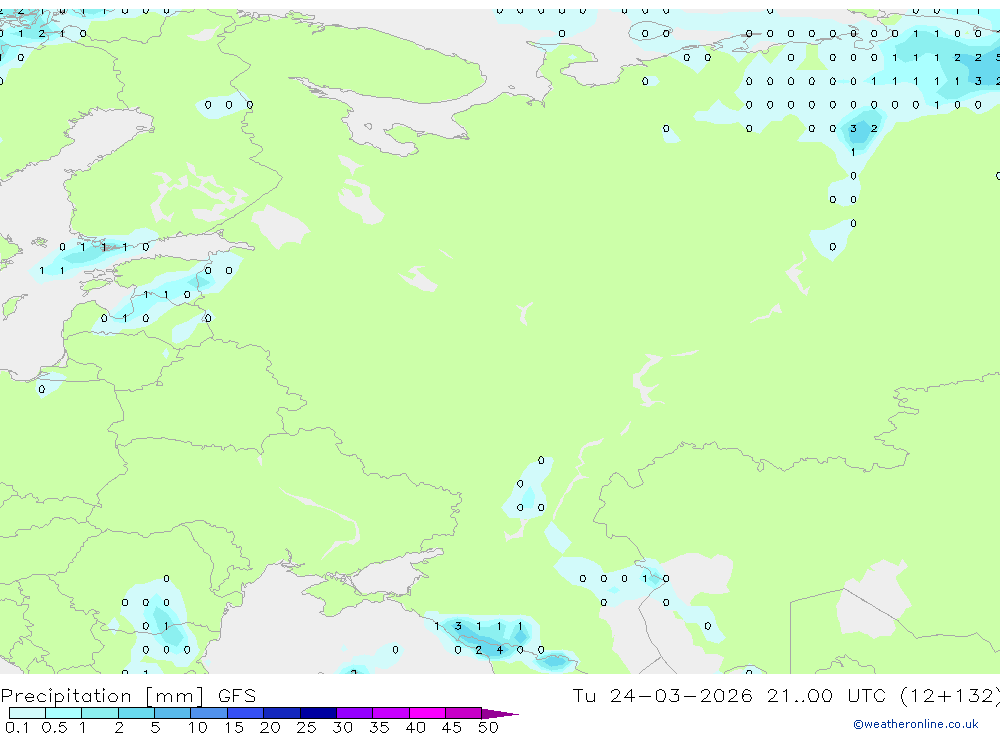
Task: Click the 'Precipitation [mm] GFS' title text
Action: (128, 696)
